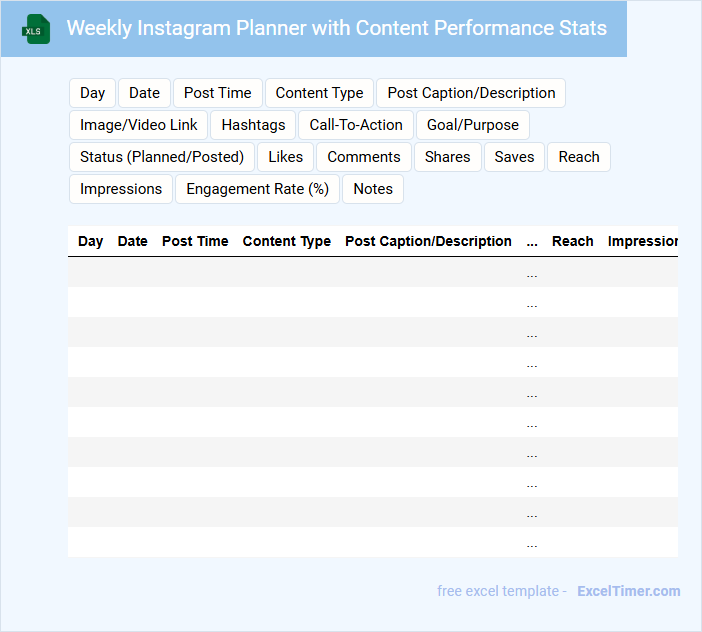Click the ellipsis in the first table row

[x=531, y=272]
